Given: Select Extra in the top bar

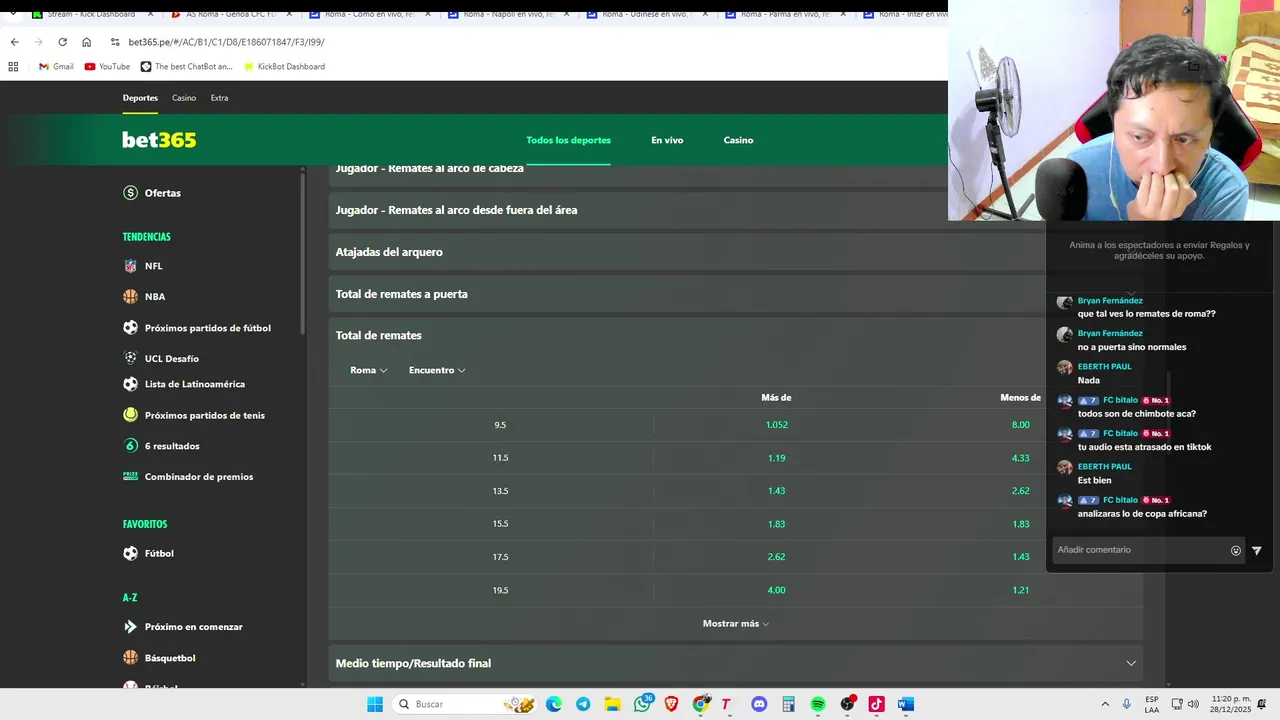Looking at the screenshot, I should point(219,98).
